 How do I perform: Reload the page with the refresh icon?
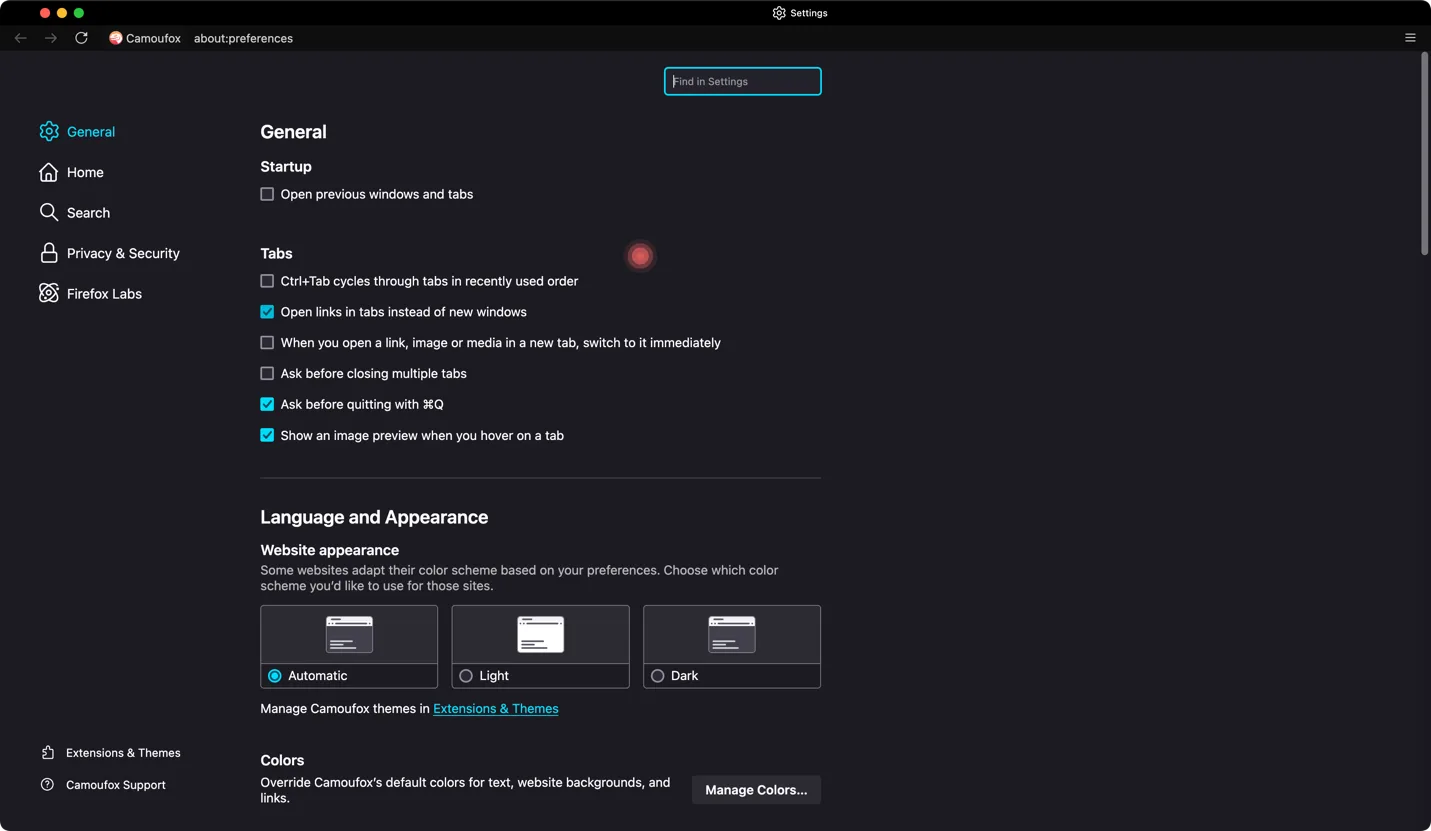click(82, 38)
